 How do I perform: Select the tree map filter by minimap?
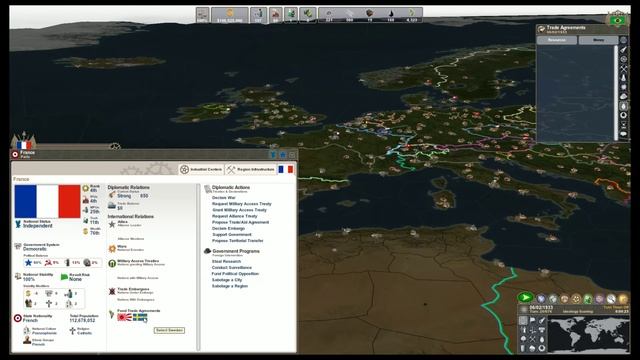click(523, 339)
